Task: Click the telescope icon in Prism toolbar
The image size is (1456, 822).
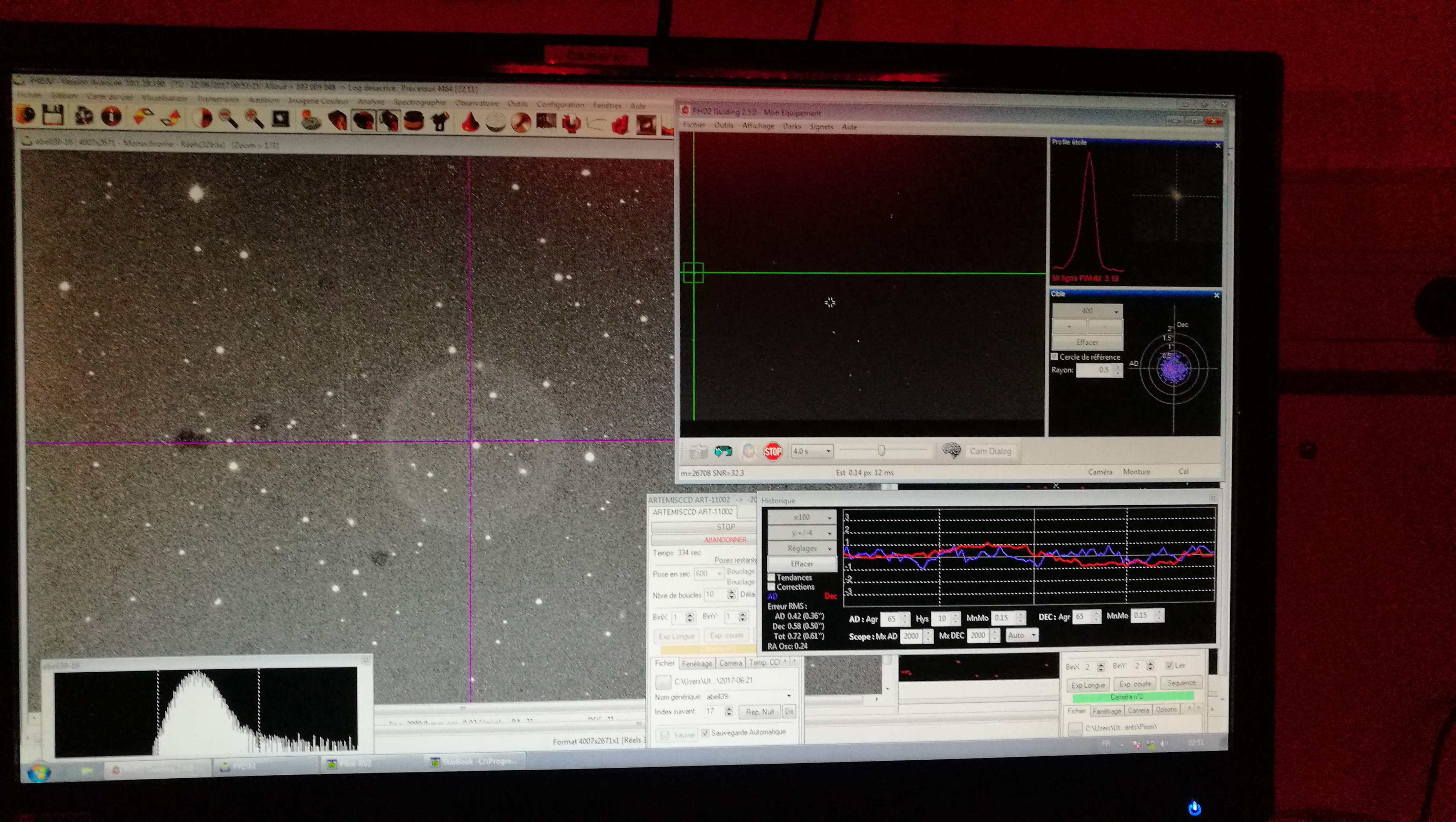Action: click(439, 120)
